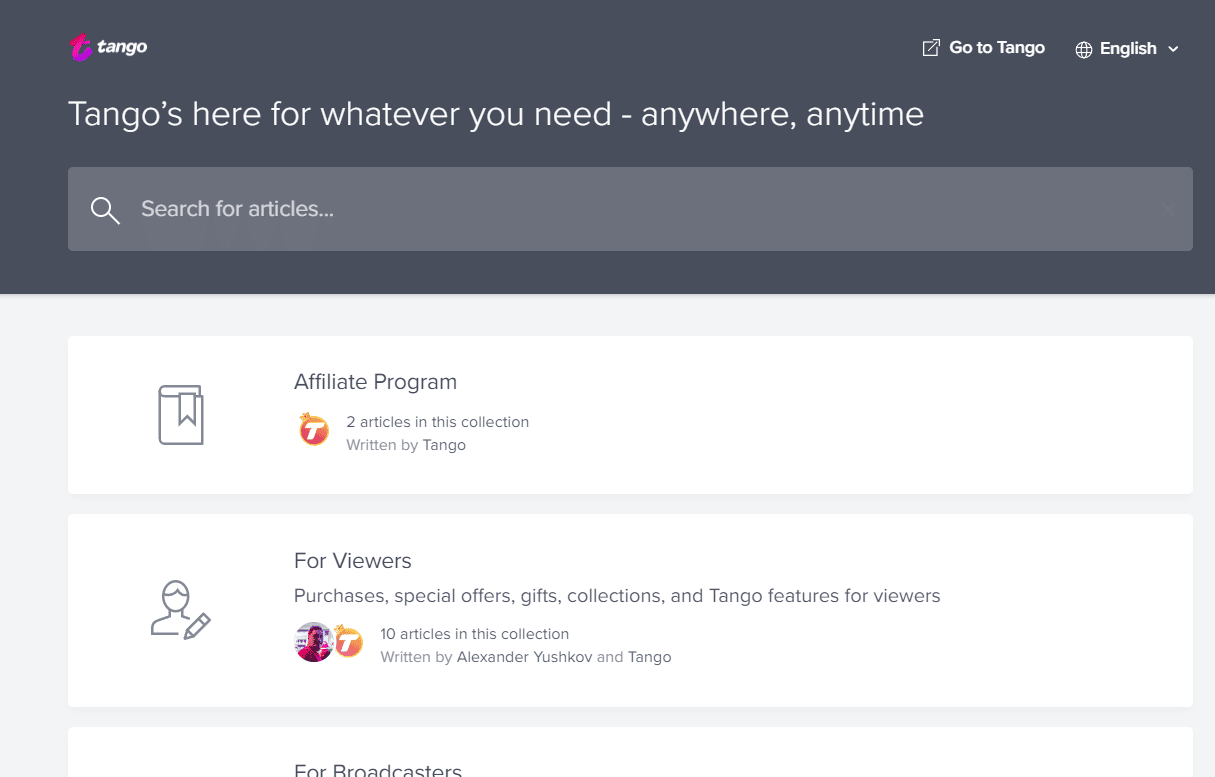This screenshot has width=1215, height=777.
Task: Click Alexander Yushkov's avatar photo
Action: coord(312,642)
